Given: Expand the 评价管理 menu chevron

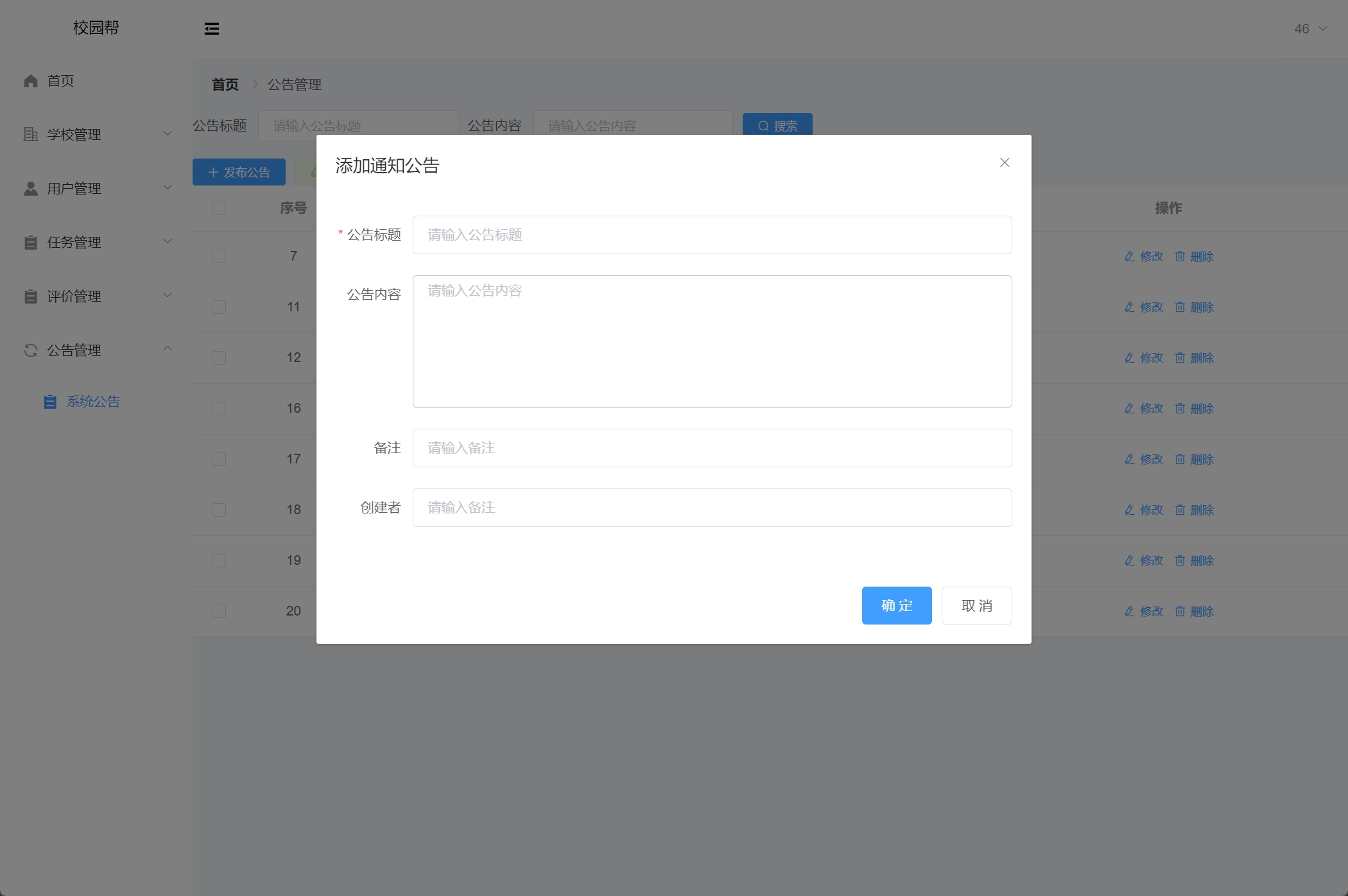Looking at the screenshot, I should point(168,295).
